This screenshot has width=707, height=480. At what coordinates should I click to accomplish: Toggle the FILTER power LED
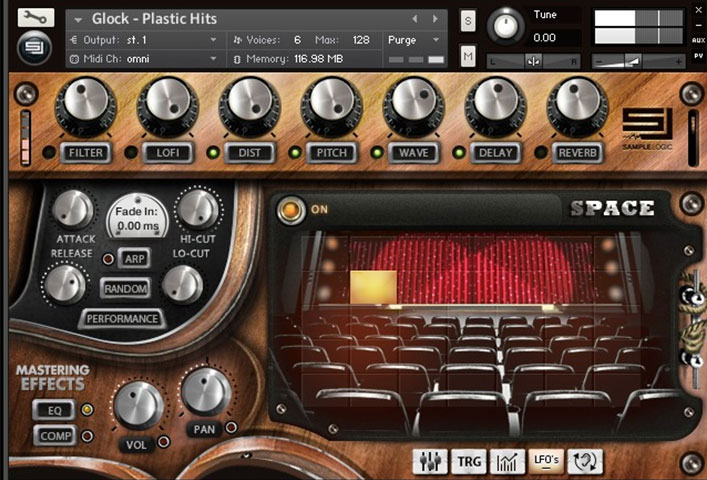pos(49,153)
